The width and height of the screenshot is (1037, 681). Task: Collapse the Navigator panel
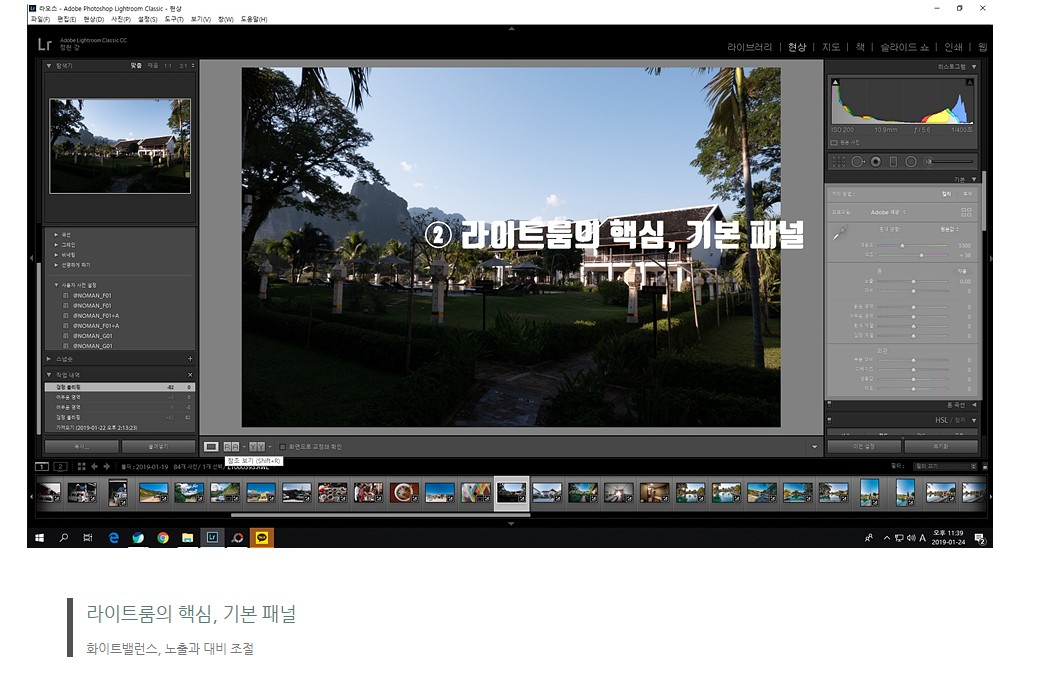[x=49, y=66]
